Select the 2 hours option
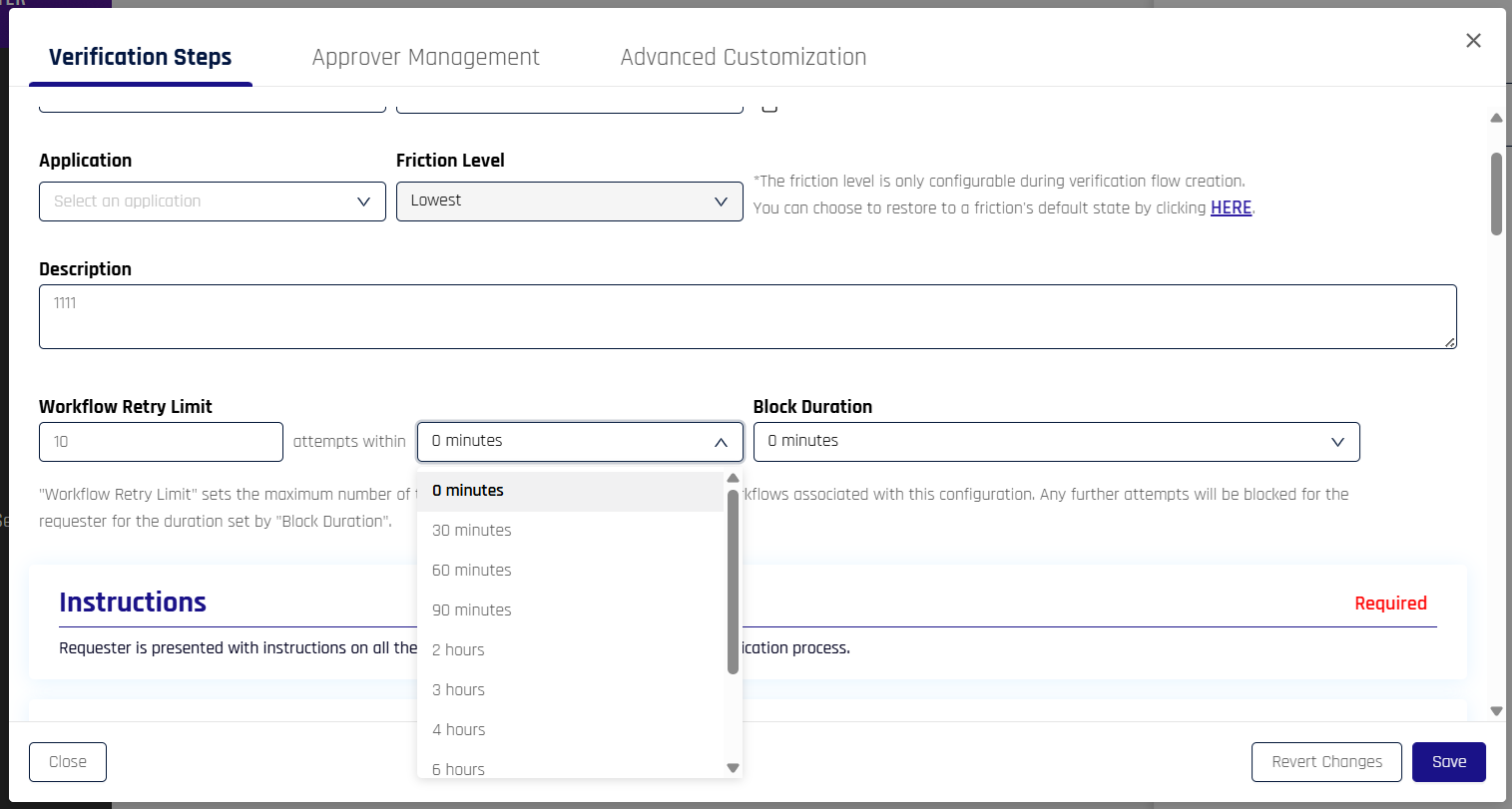 coord(459,650)
